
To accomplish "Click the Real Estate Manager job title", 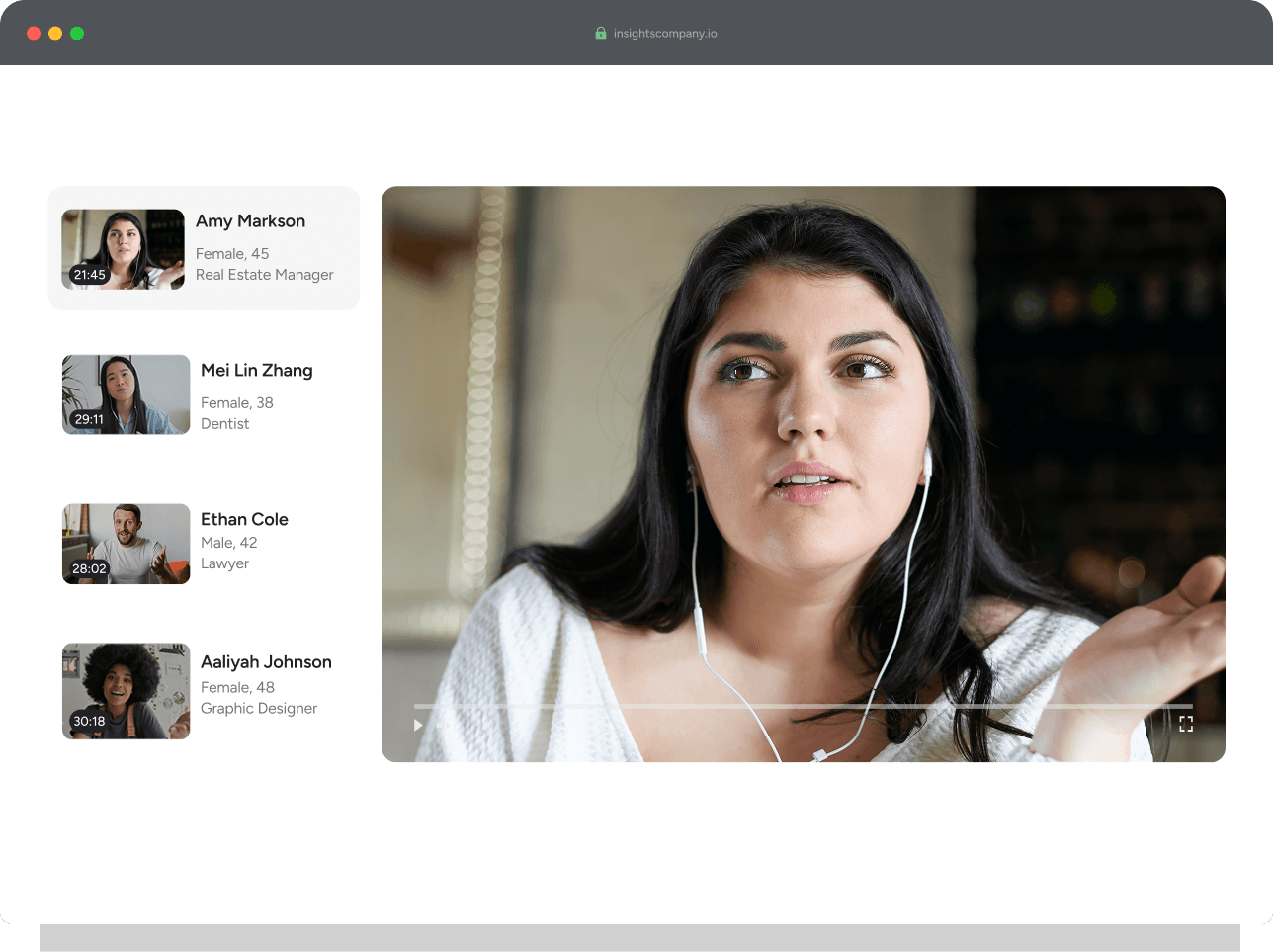I will point(264,275).
